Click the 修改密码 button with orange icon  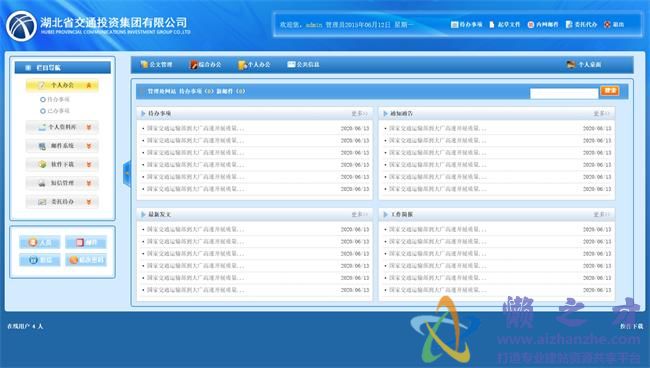tap(86, 260)
